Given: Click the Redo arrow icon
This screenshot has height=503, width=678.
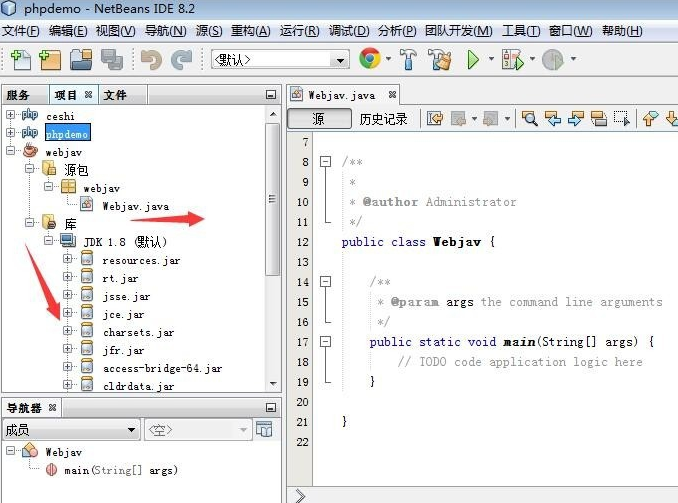Looking at the screenshot, I should point(182,59).
